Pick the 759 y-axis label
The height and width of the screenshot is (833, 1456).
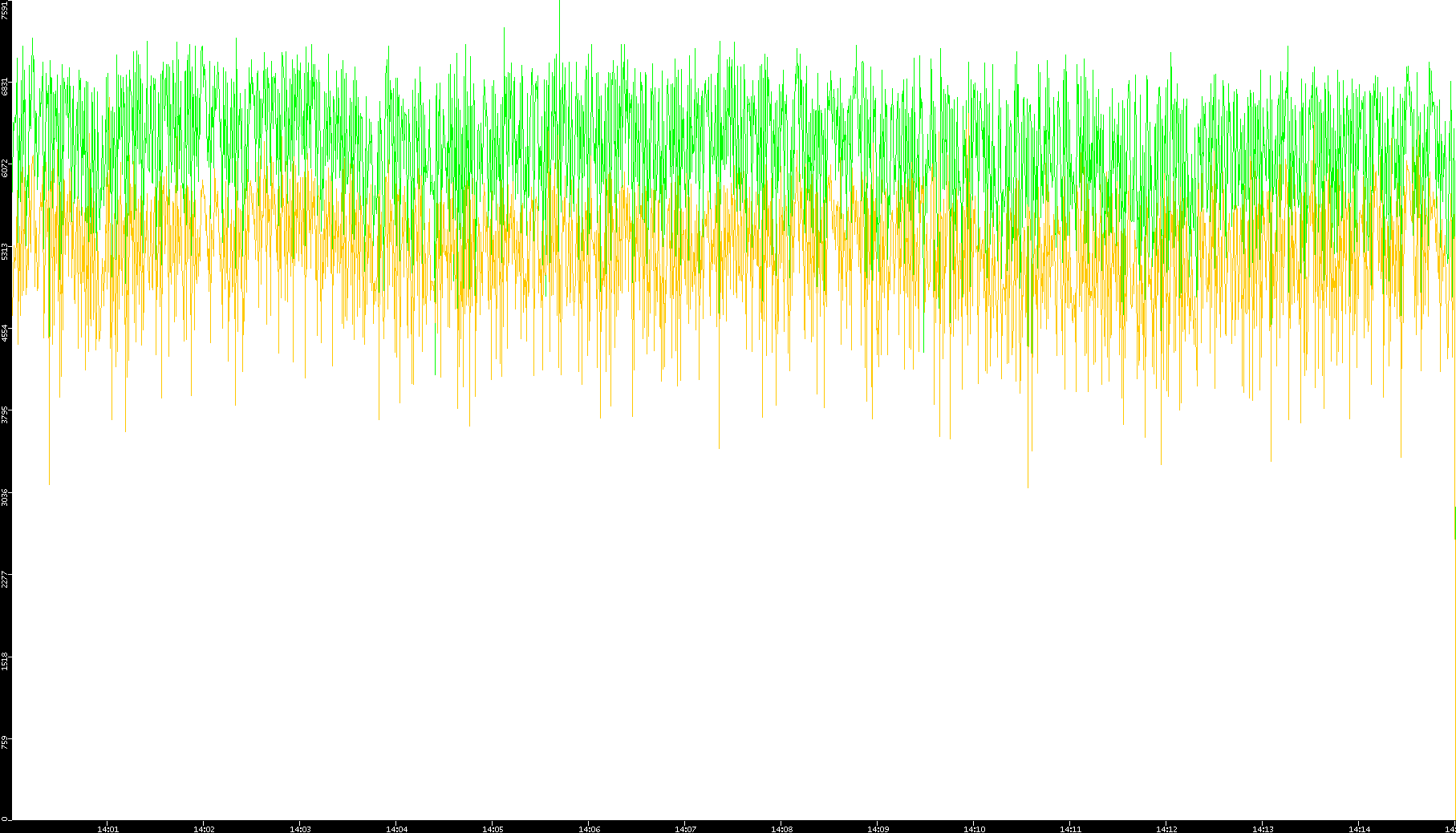tap(6, 742)
